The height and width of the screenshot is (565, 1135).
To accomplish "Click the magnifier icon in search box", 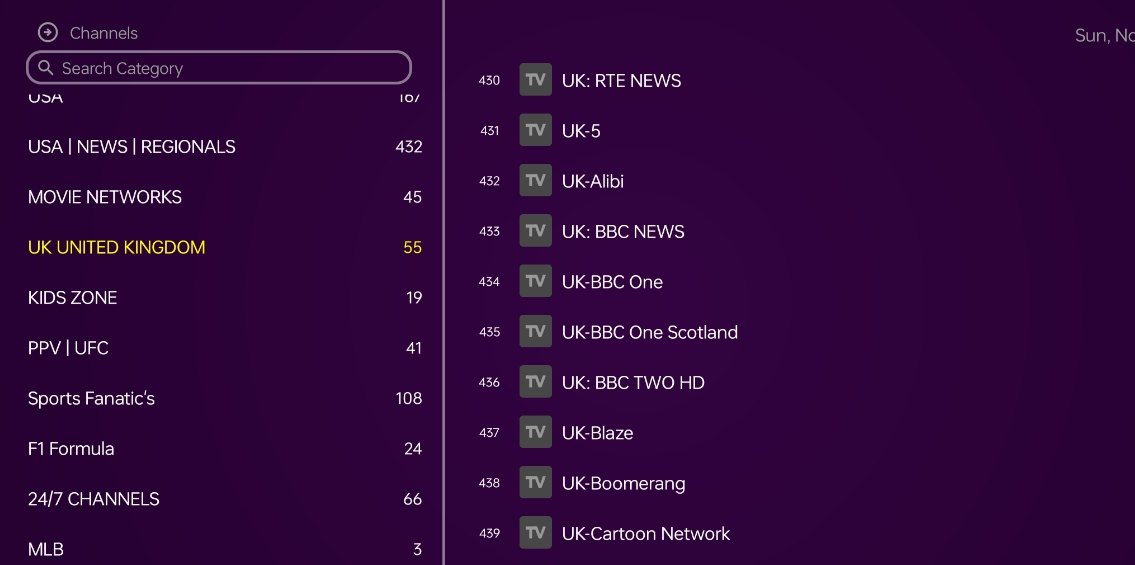I will click(45, 68).
